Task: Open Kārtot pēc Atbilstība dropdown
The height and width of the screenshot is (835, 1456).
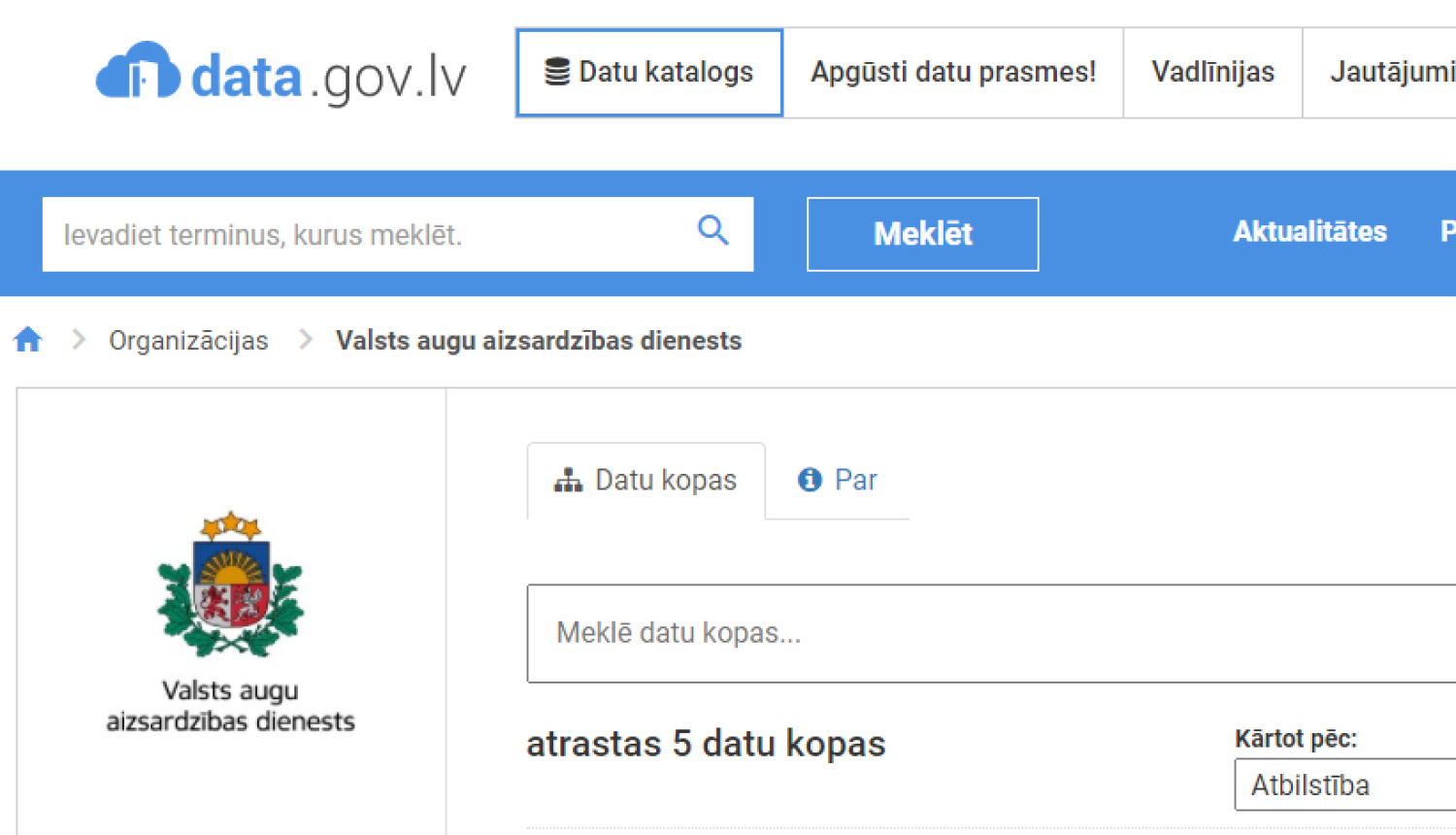Action: 1345,785
